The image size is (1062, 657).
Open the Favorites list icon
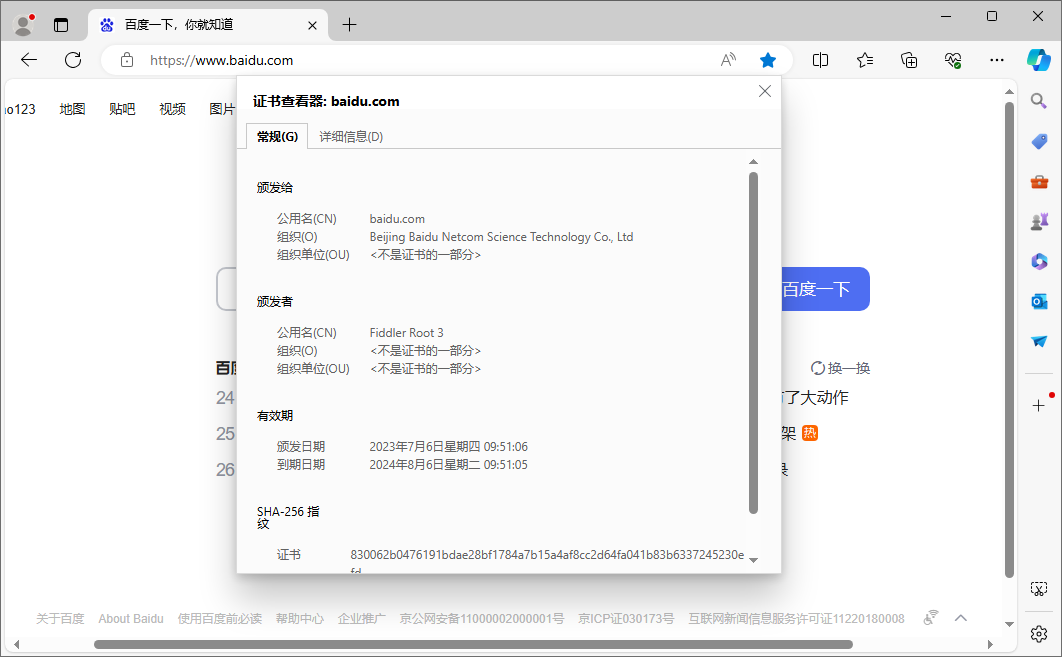click(865, 60)
